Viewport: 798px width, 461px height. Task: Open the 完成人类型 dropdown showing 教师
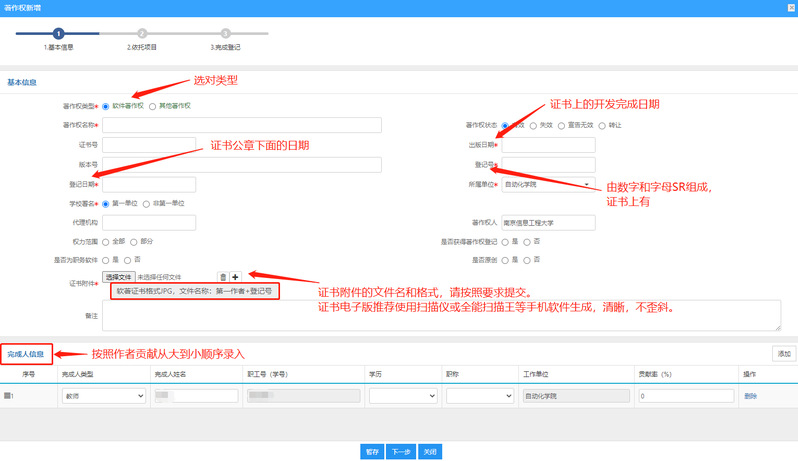104,396
